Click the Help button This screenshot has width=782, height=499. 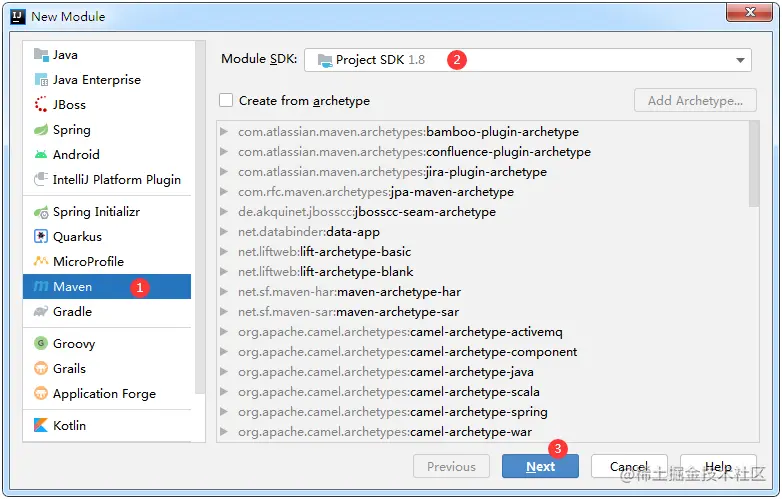click(718, 466)
